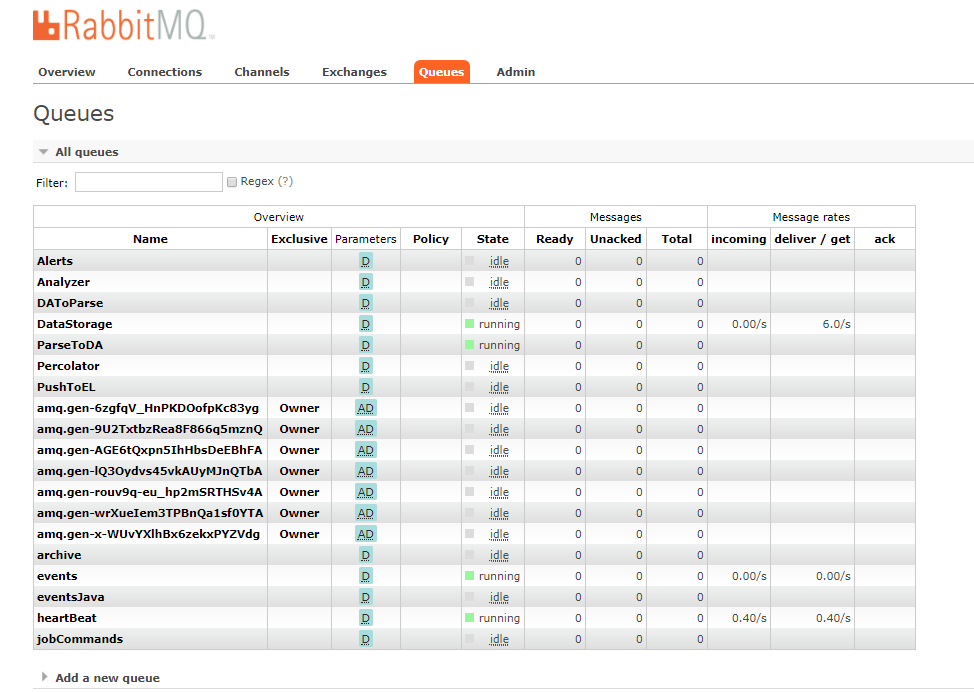Screen dimensions: 974x692
Task: Click the D badge for ParseToDA
Action: (x=366, y=345)
